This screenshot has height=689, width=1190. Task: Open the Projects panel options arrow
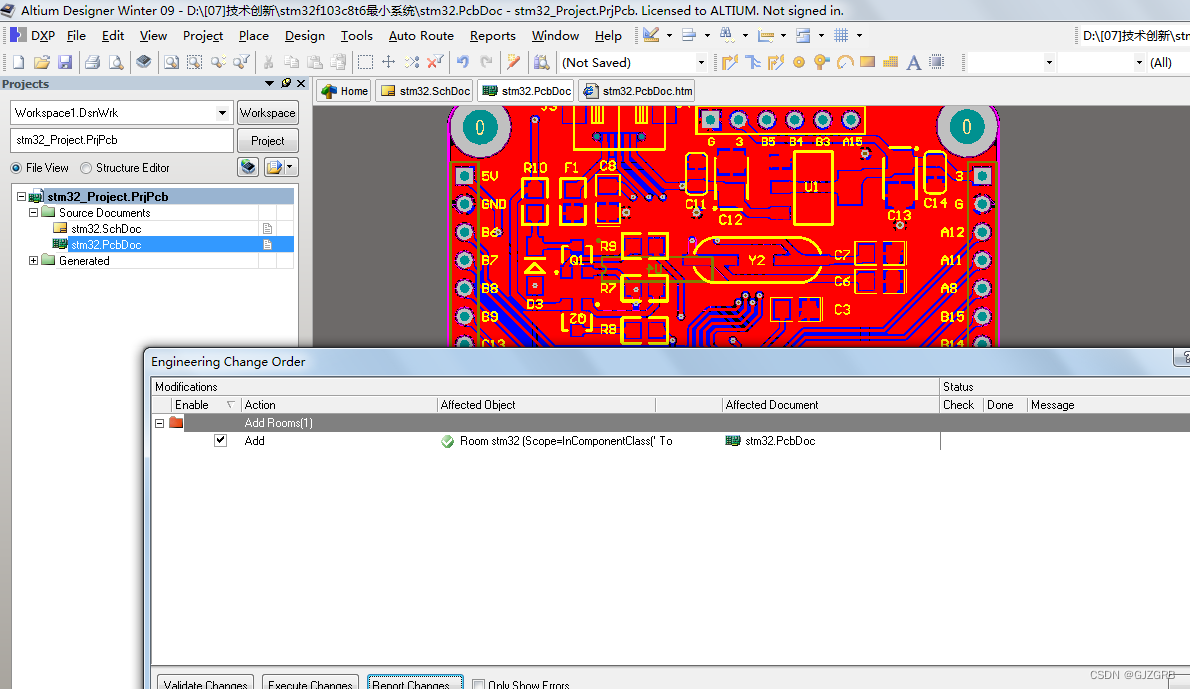[269, 83]
